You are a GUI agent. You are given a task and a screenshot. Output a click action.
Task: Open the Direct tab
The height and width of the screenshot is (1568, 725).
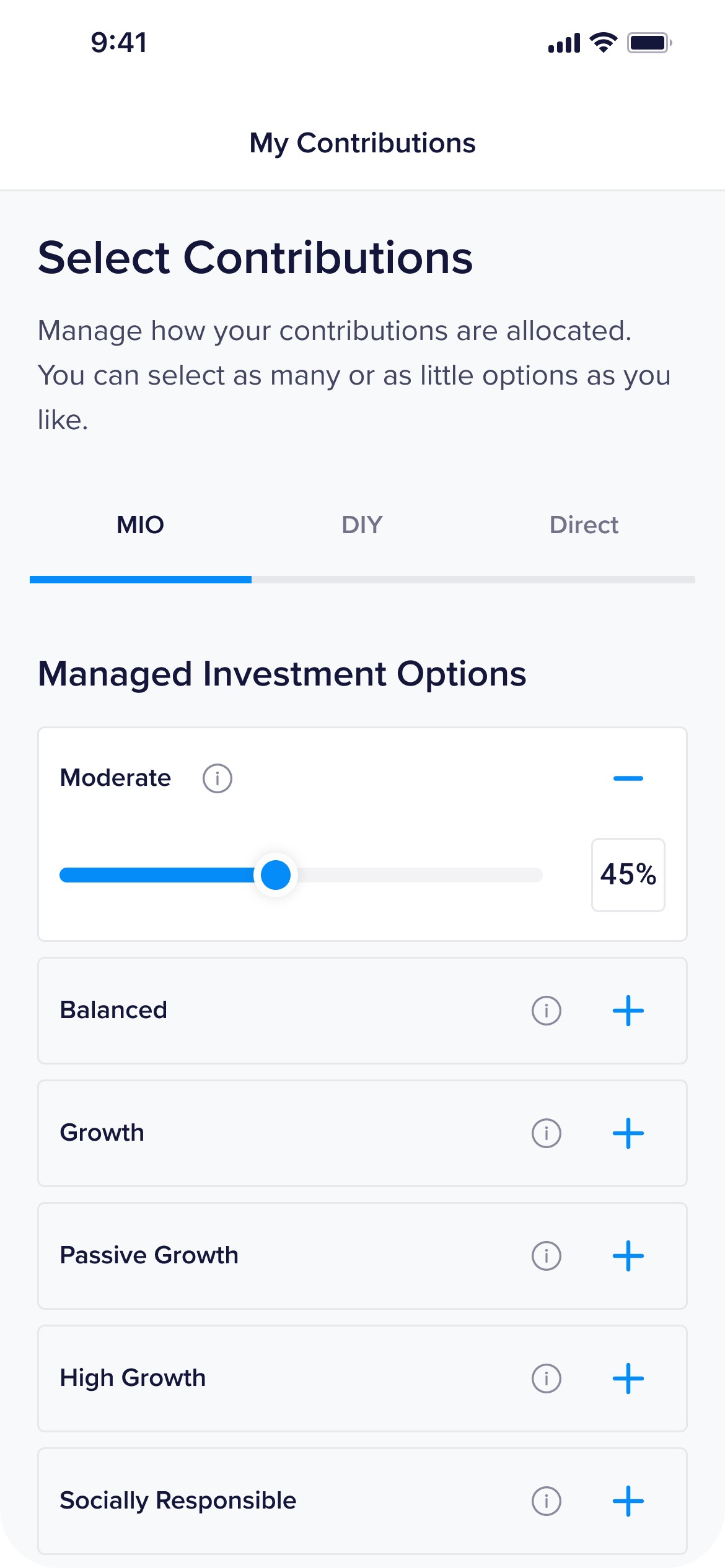tap(584, 525)
